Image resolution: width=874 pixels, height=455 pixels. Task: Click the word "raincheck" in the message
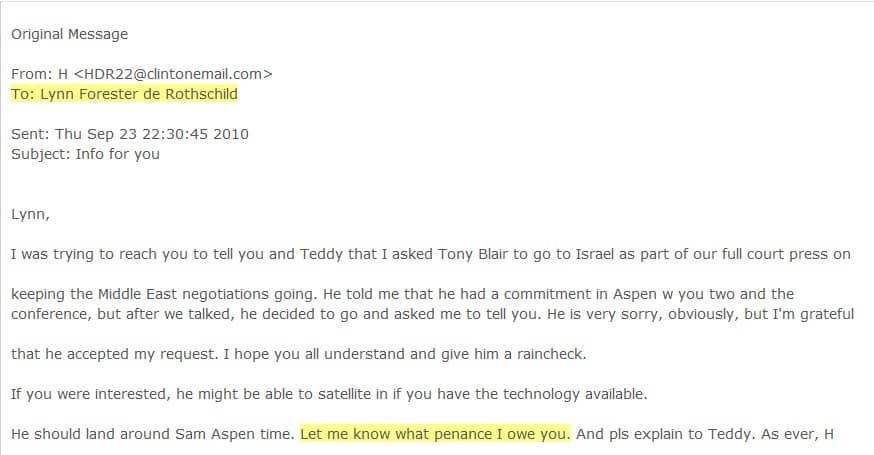tap(550, 355)
